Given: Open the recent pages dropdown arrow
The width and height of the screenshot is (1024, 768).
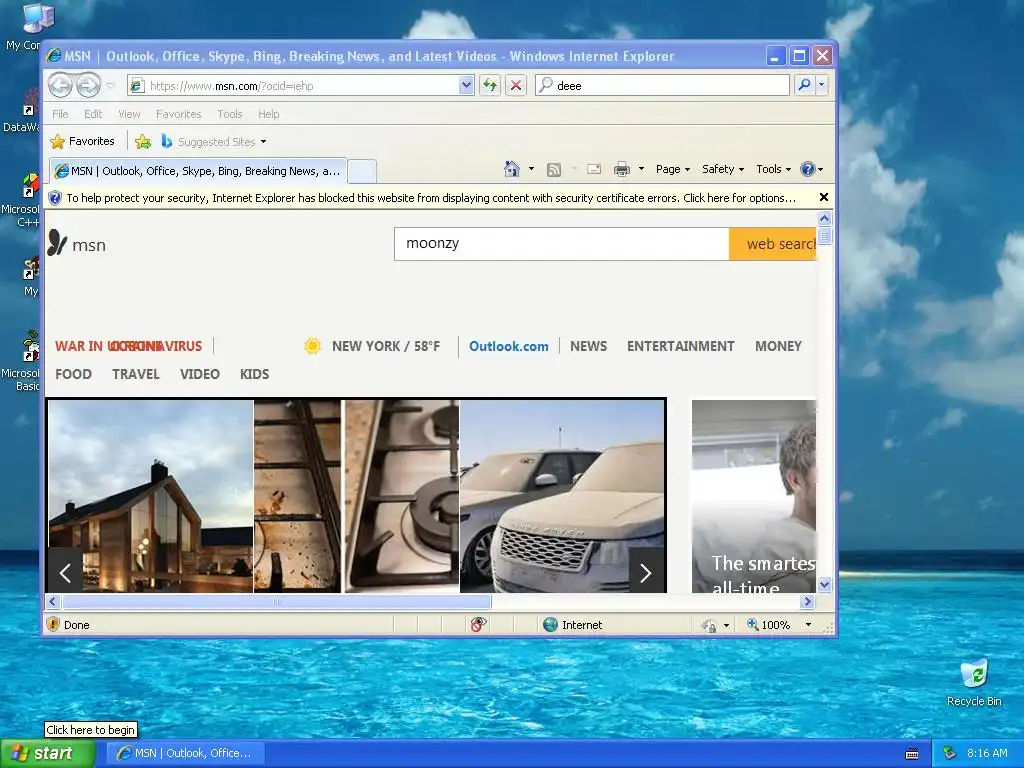Looking at the screenshot, I should pos(110,86).
